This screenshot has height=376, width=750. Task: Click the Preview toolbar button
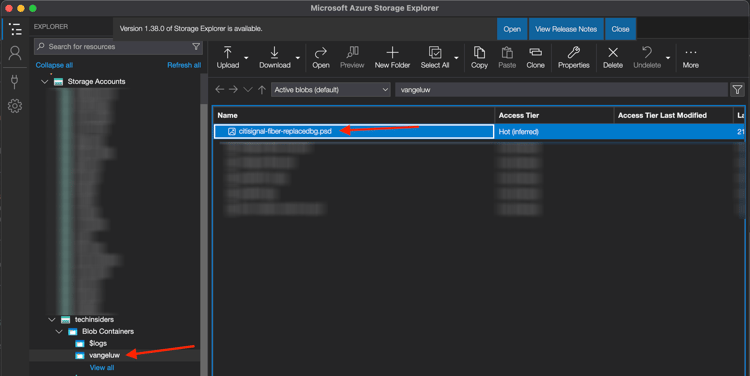click(352, 58)
